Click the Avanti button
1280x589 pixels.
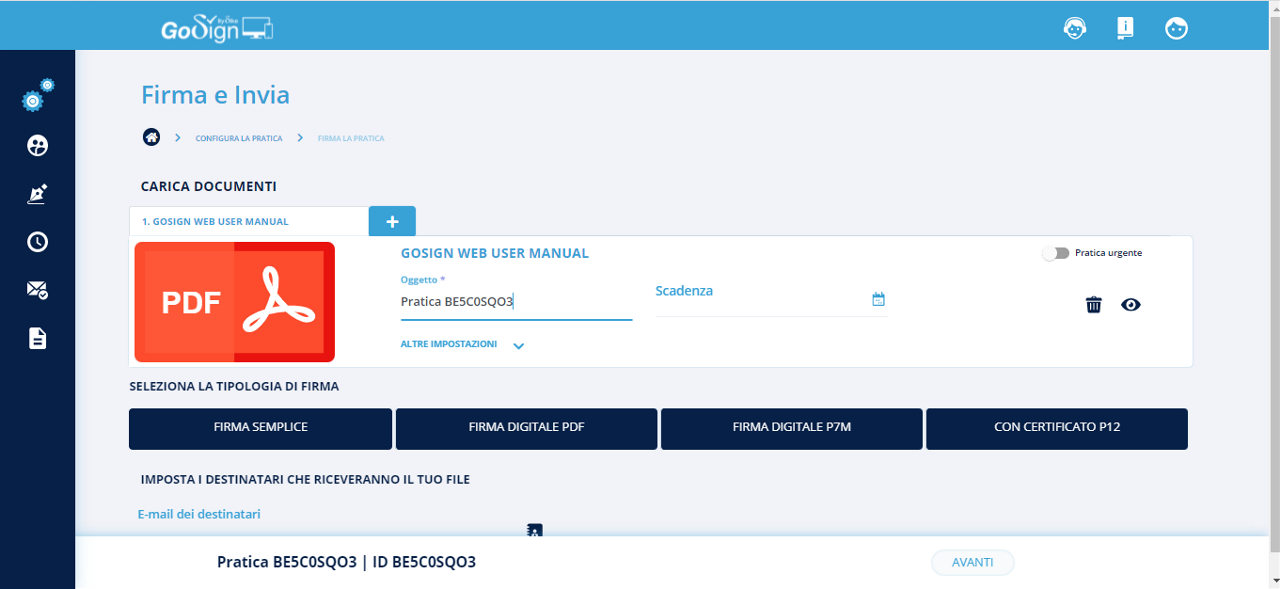click(x=972, y=562)
